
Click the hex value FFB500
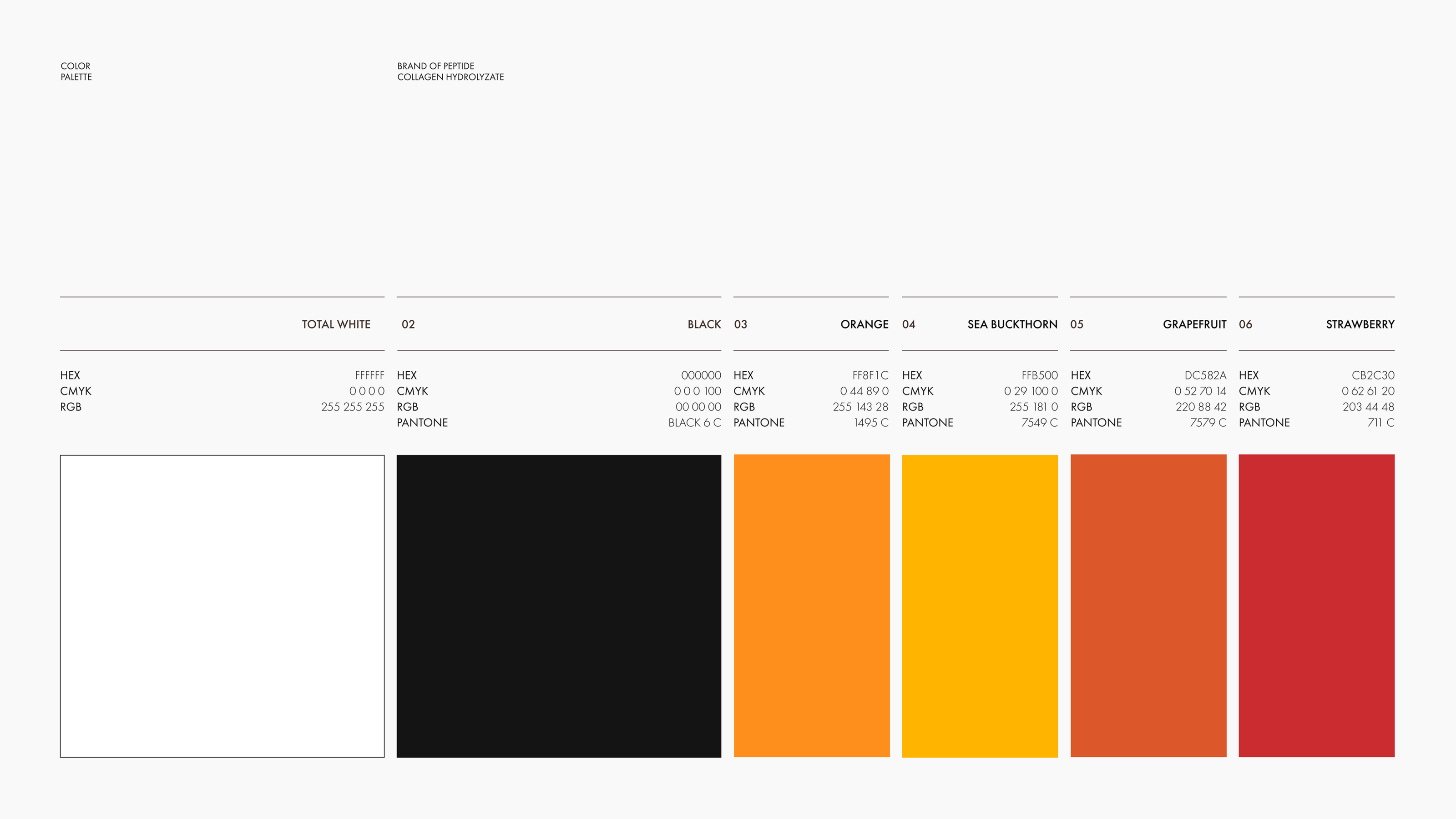(x=1039, y=375)
